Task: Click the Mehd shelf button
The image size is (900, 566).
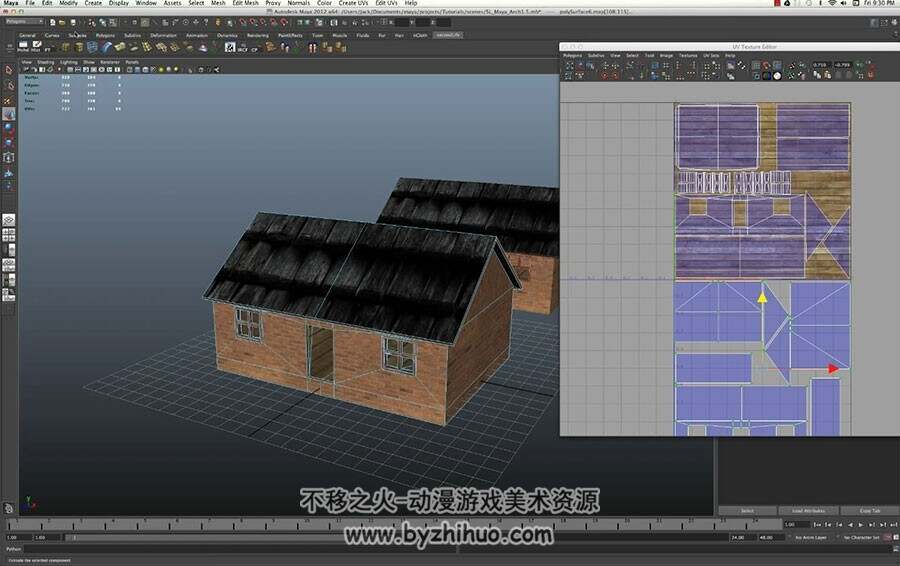Action: [x=23, y=47]
